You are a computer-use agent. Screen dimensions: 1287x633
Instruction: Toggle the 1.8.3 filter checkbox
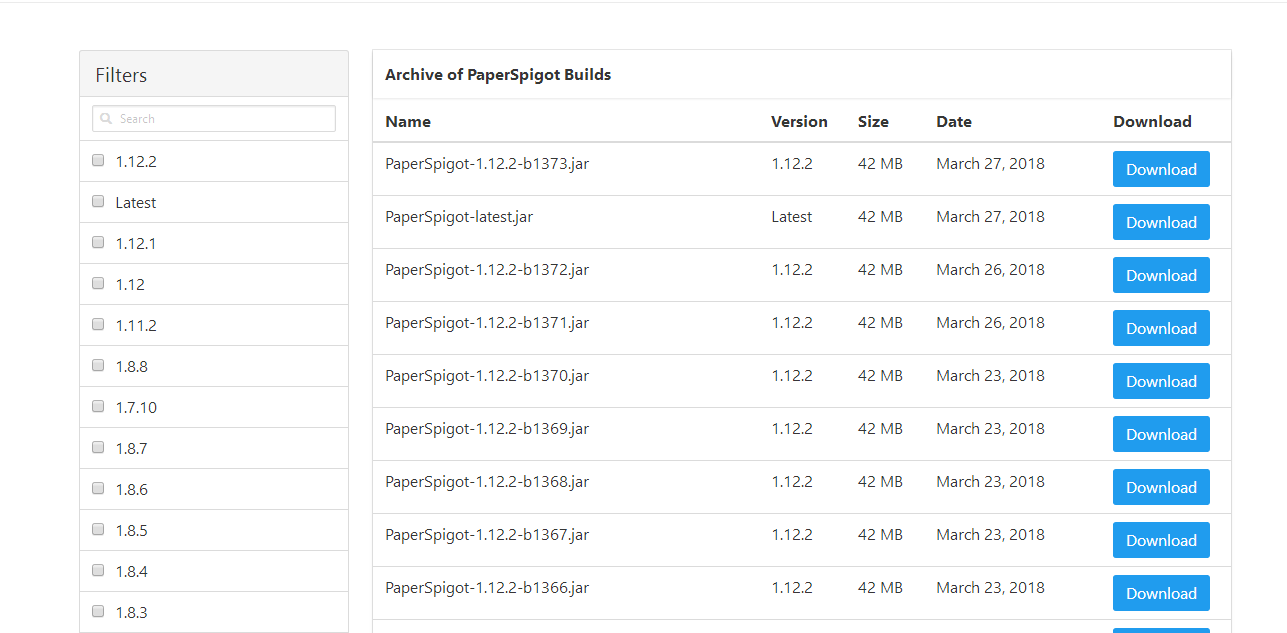98,611
